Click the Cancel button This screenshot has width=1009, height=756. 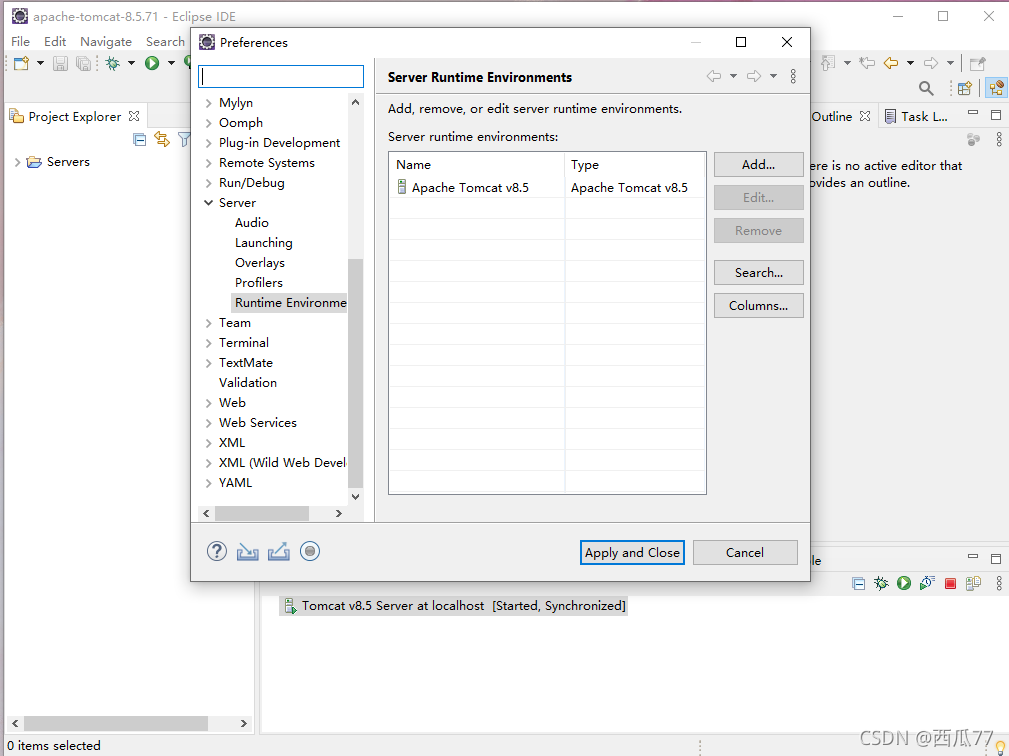pos(745,553)
